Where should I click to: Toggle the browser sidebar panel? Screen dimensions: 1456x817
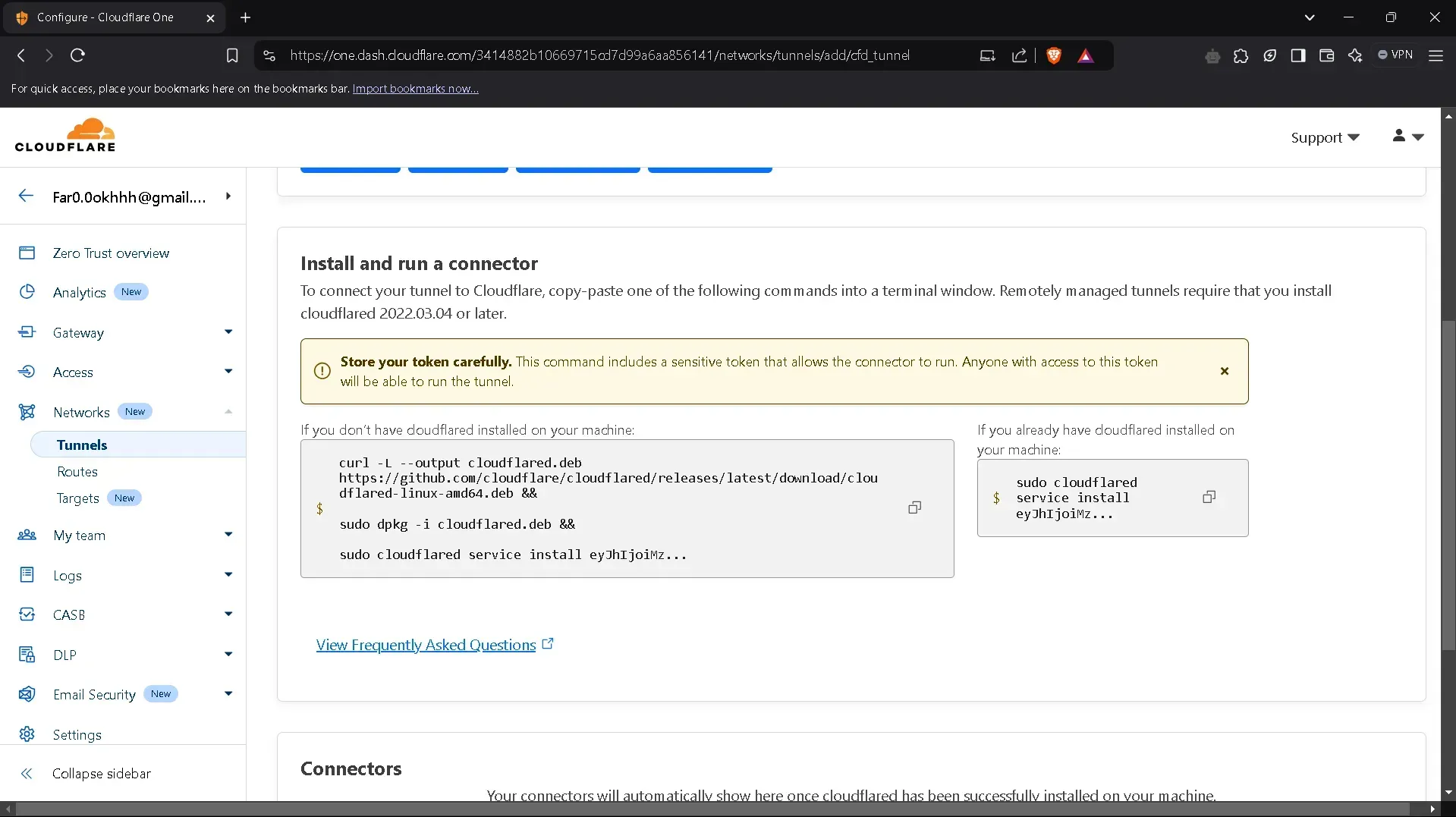(1297, 55)
